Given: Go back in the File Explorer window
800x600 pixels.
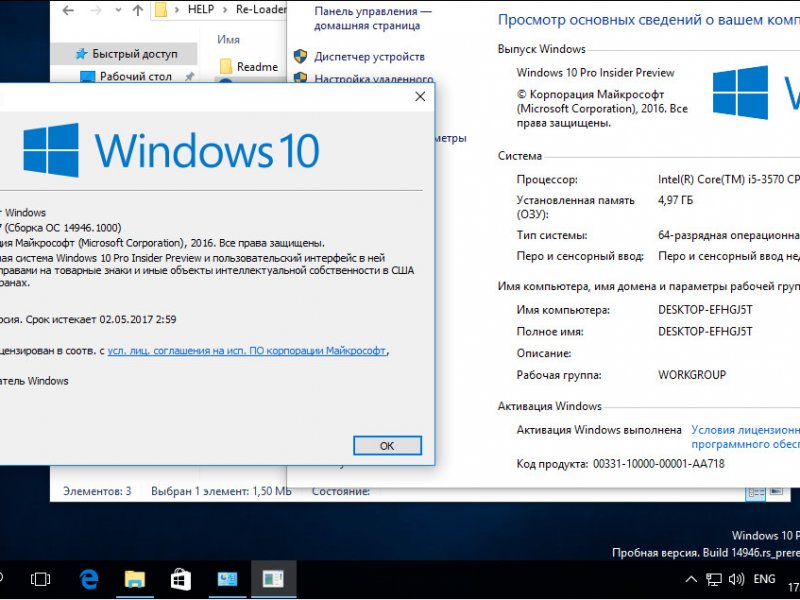Looking at the screenshot, I should click(68, 10).
